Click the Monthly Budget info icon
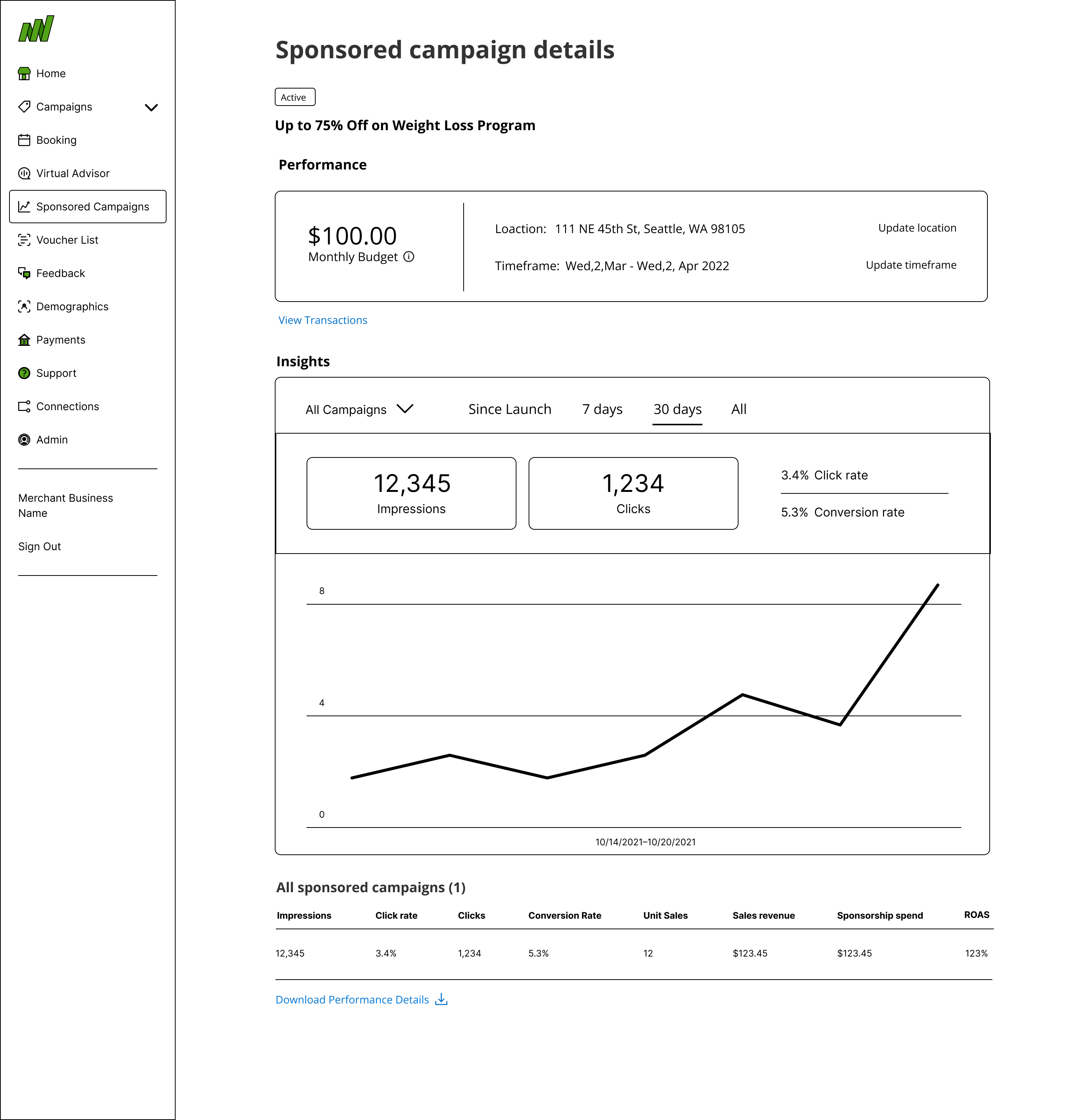 (x=409, y=257)
